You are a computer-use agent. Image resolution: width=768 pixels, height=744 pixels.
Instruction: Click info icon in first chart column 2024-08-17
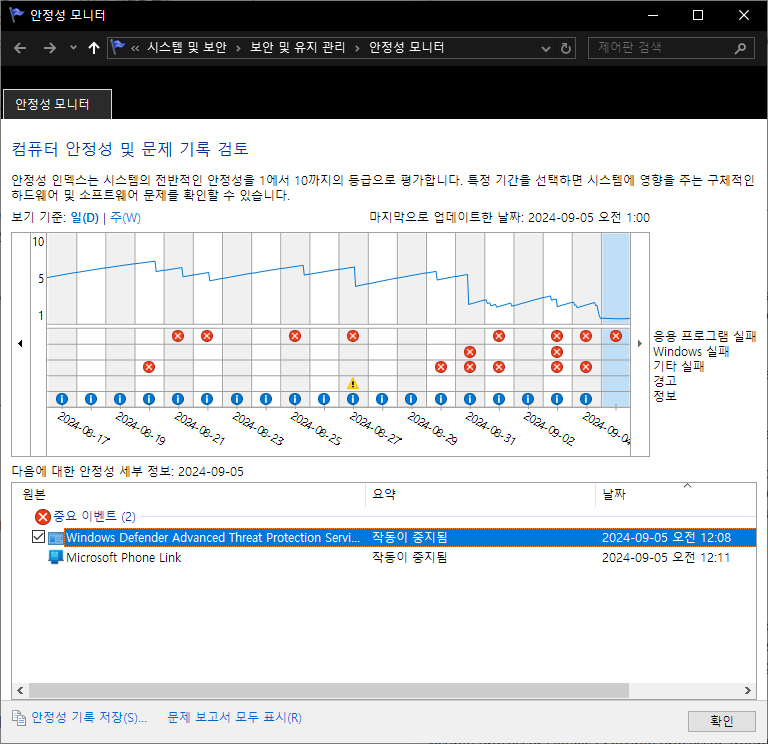pos(62,399)
